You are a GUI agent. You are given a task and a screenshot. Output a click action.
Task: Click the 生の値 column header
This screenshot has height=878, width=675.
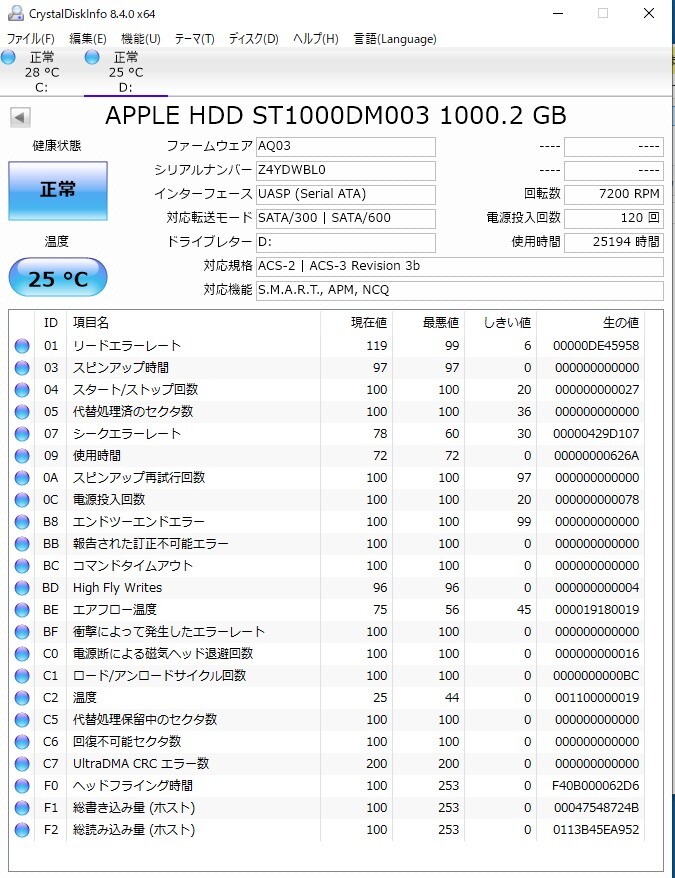click(590, 323)
